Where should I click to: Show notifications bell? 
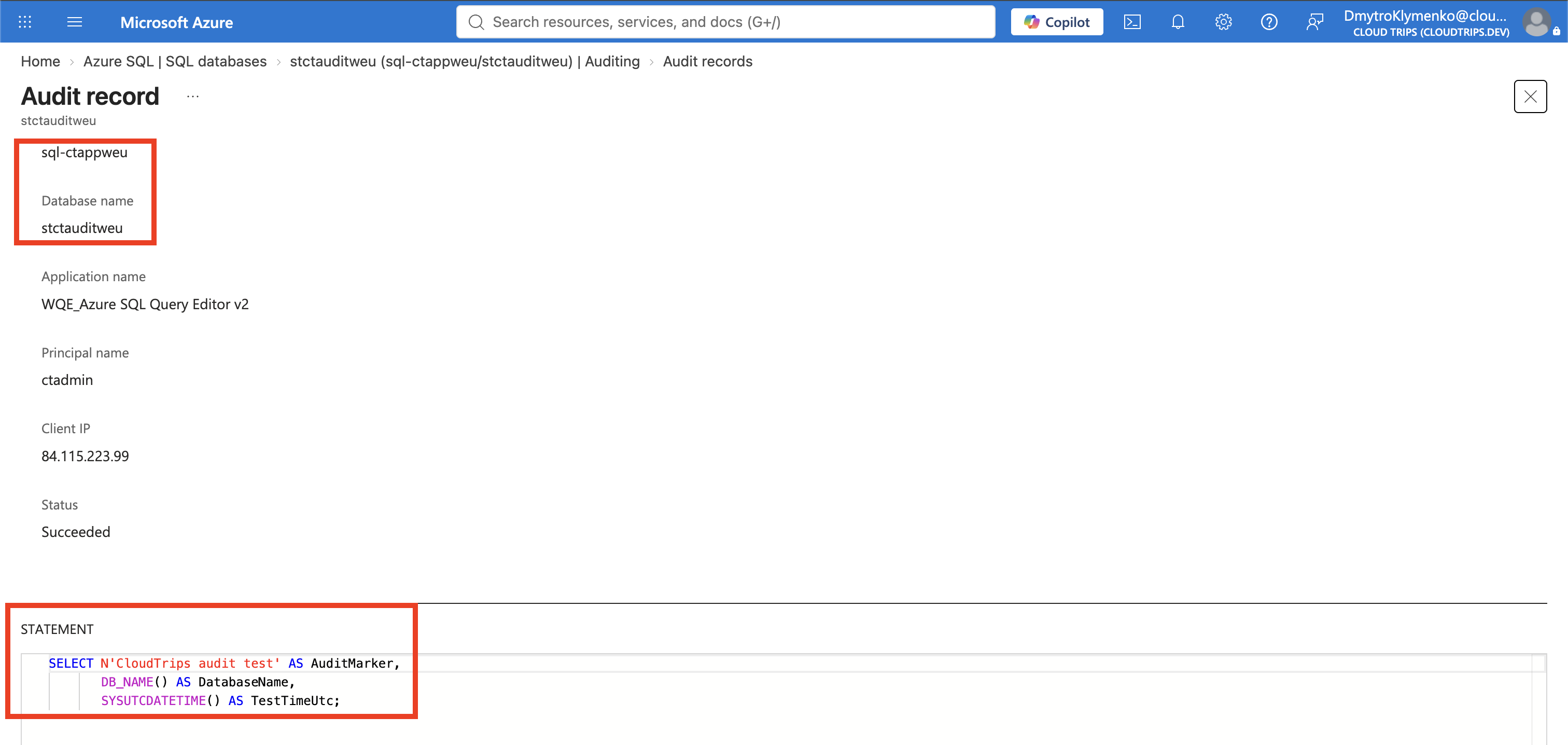[1178, 22]
